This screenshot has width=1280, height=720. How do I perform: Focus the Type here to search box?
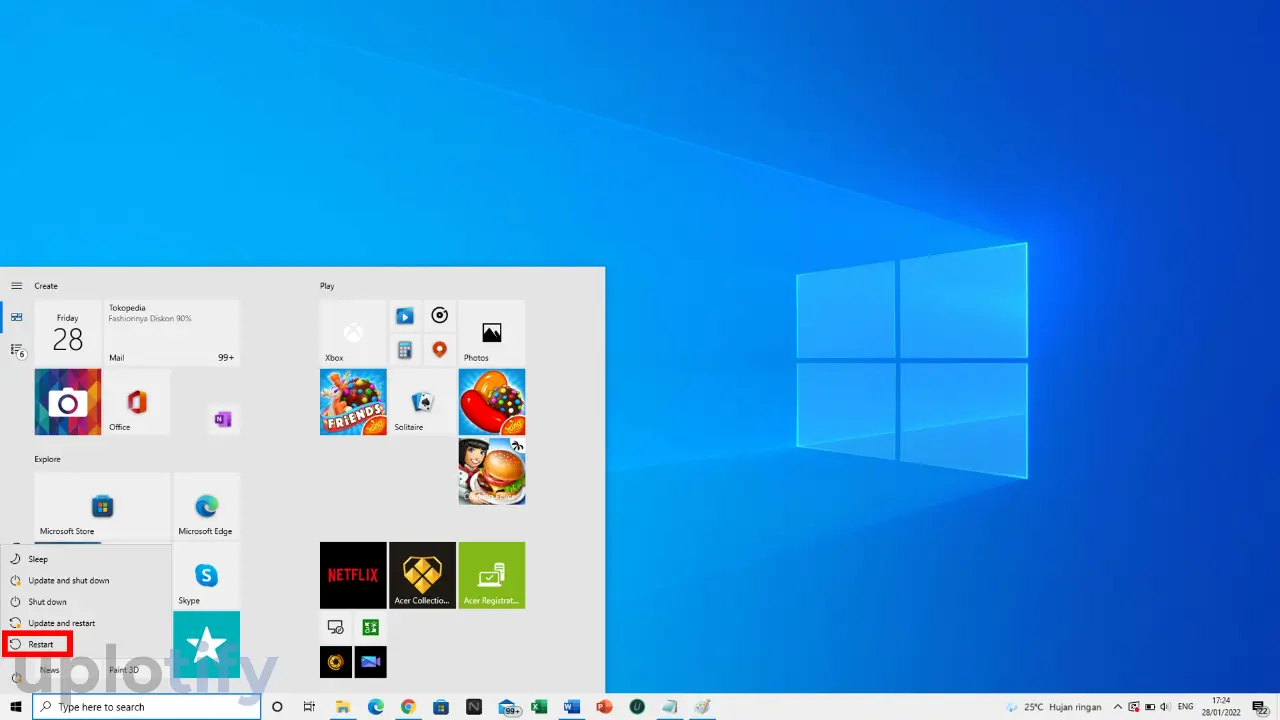pyautogui.click(x=147, y=707)
